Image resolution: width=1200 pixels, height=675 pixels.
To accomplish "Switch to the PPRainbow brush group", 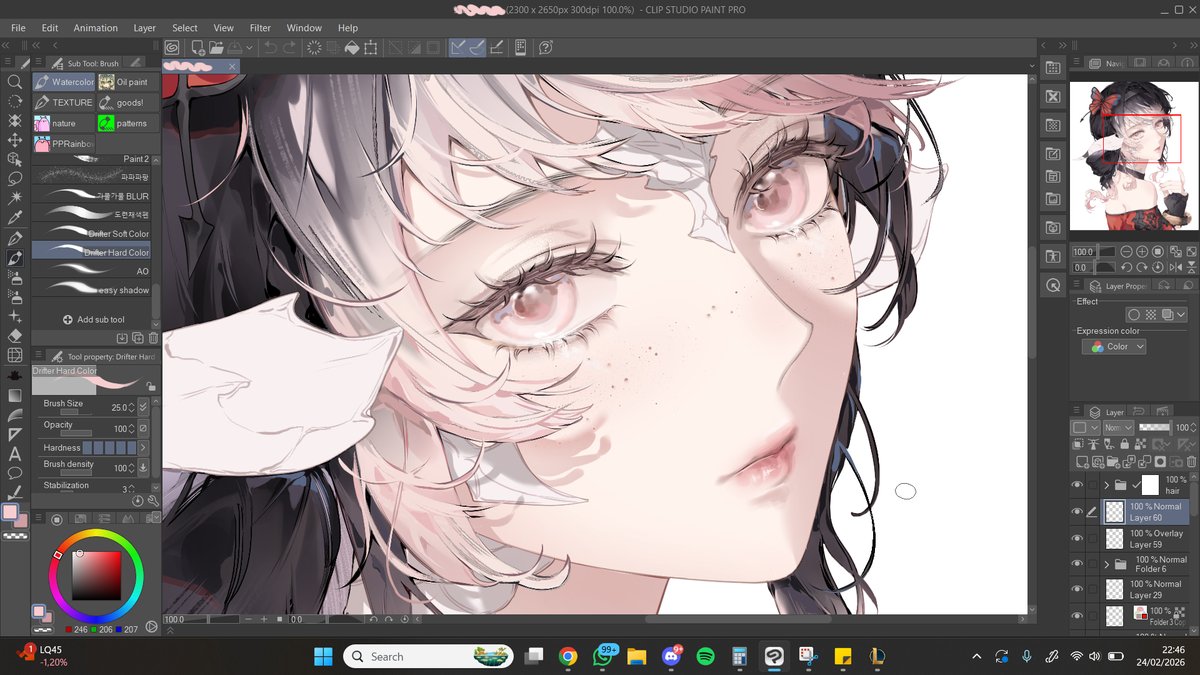I will 65,143.
